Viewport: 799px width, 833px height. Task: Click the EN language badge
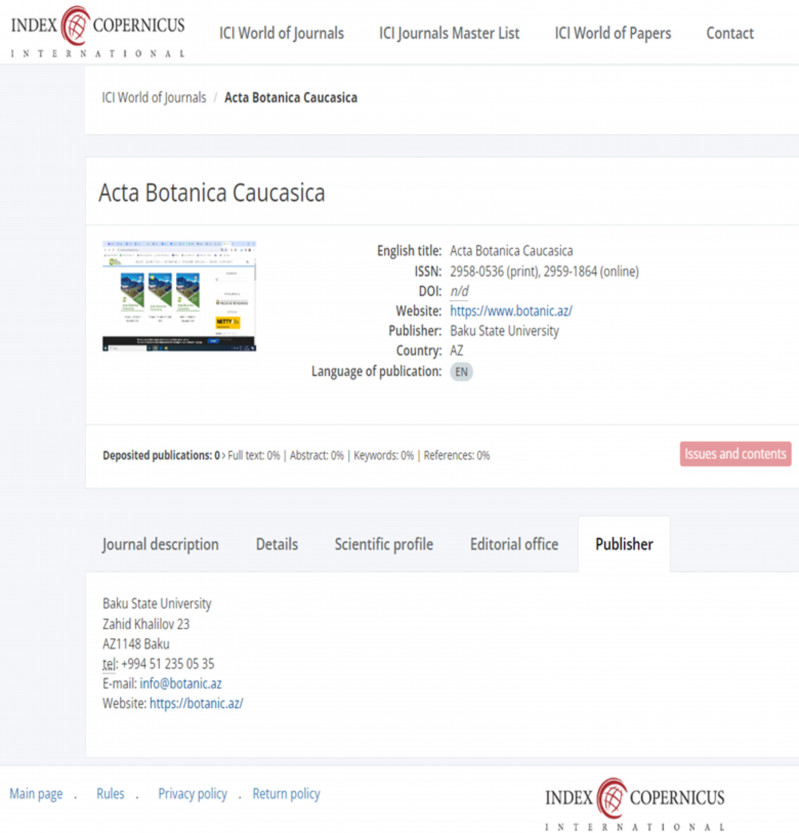(x=461, y=371)
